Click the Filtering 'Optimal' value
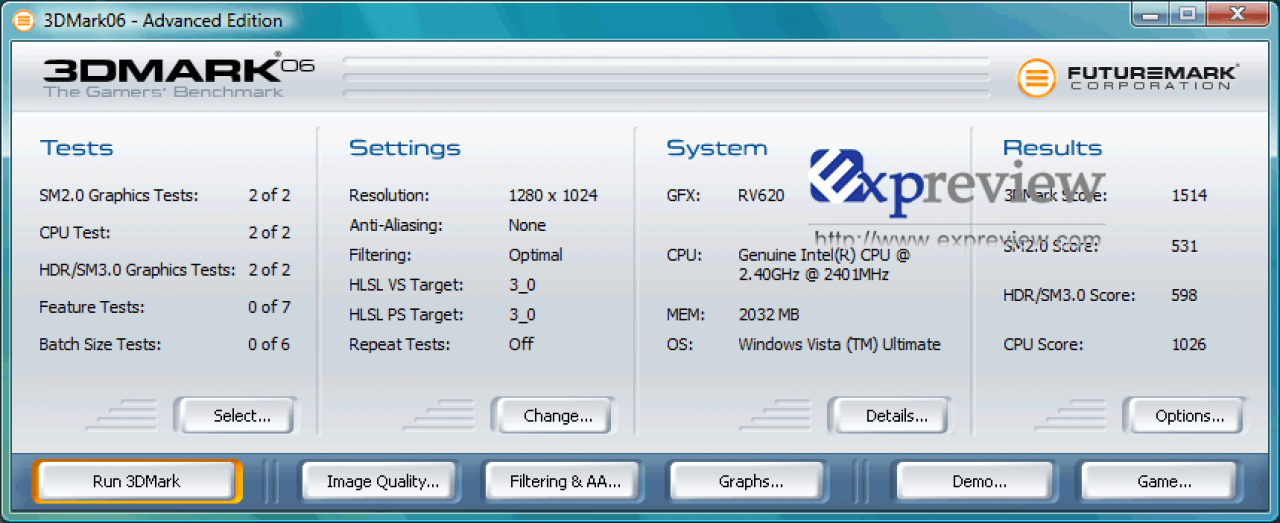 (535, 255)
